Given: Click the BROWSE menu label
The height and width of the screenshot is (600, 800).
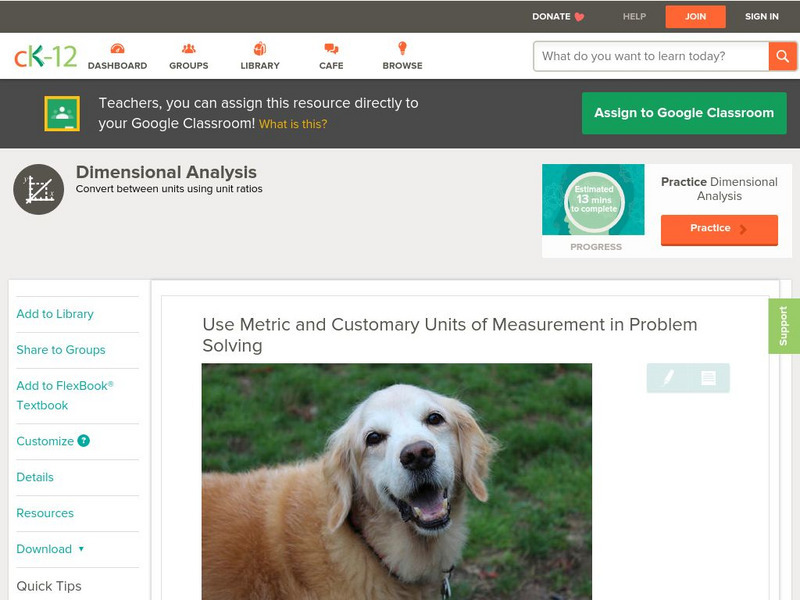Looking at the screenshot, I should tap(402, 66).
